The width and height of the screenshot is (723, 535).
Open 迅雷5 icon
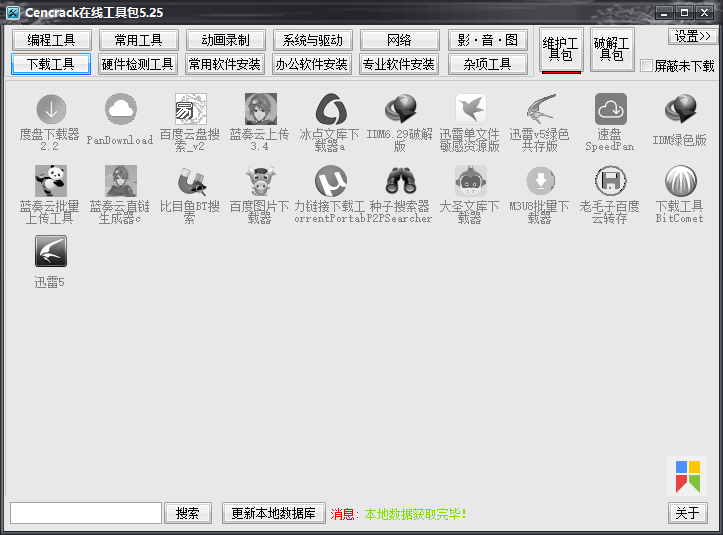(x=51, y=251)
